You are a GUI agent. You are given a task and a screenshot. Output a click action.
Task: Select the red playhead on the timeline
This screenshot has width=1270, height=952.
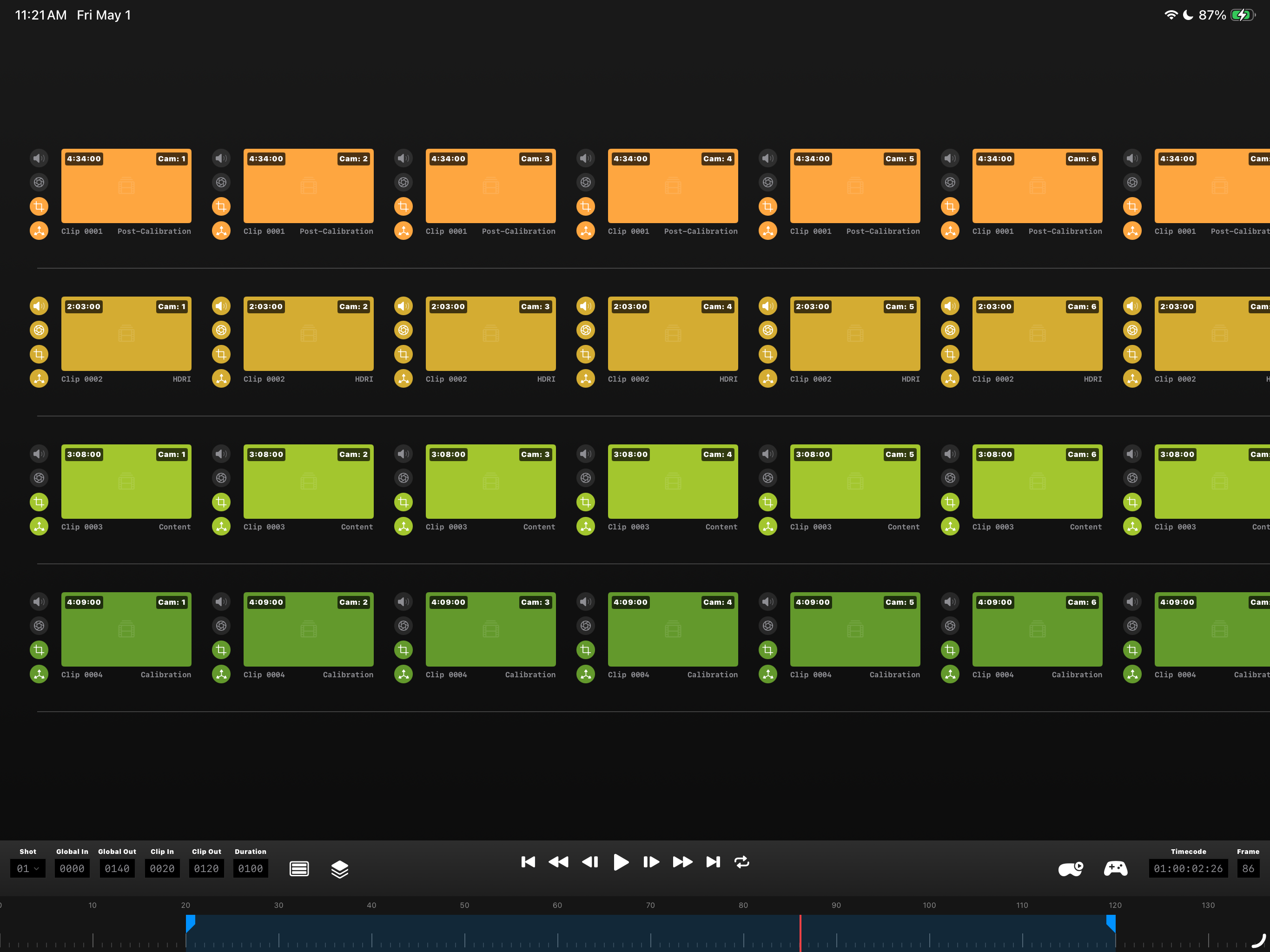coord(800,933)
